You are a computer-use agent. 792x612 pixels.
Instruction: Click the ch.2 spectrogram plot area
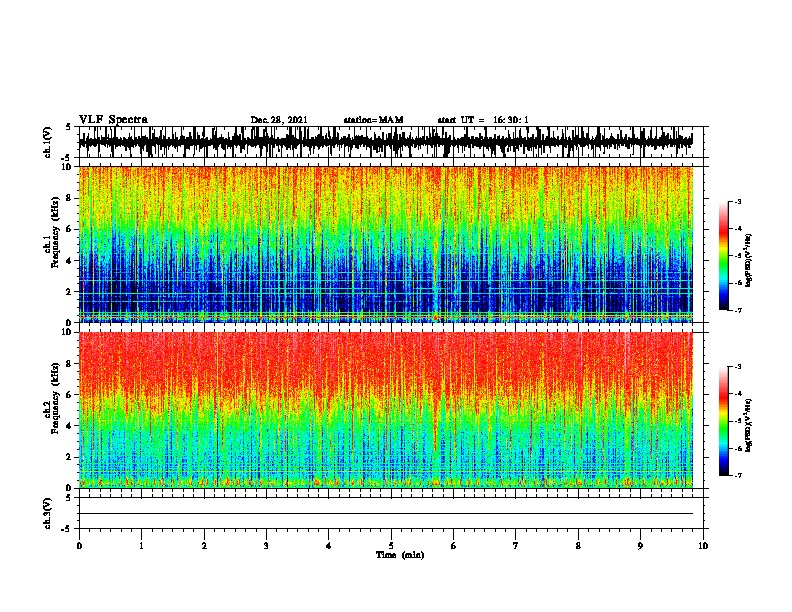pos(386,410)
